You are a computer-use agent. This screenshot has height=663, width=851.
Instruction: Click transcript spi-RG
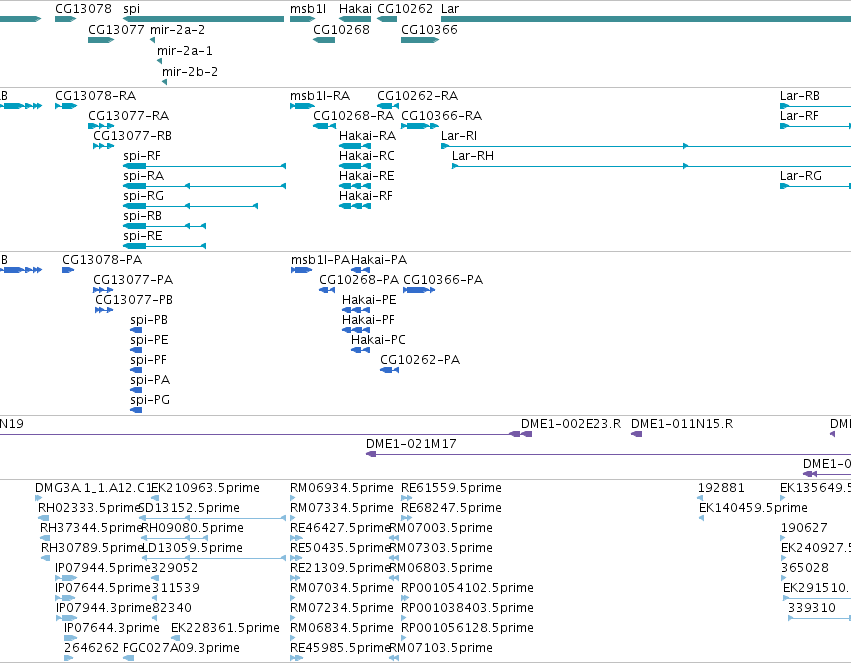pyautogui.click(x=143, y=196)
